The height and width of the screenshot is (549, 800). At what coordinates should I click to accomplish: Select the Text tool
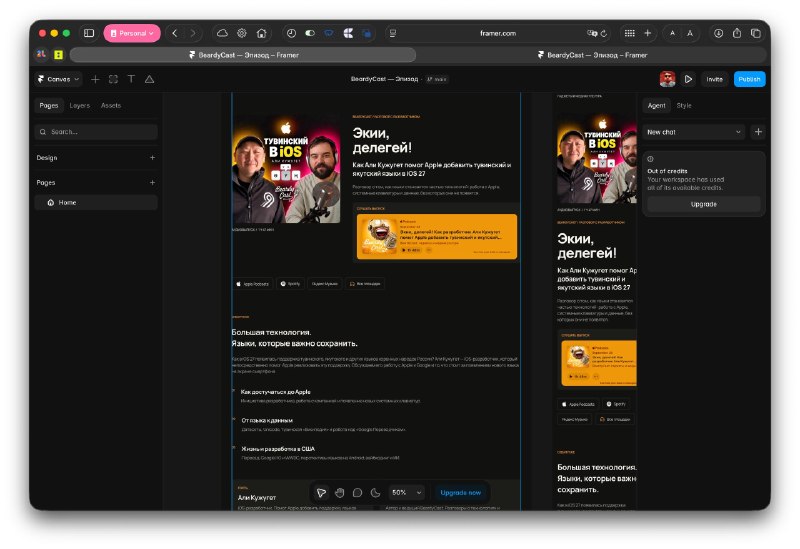pyautogui.click(x=131, y=79)
